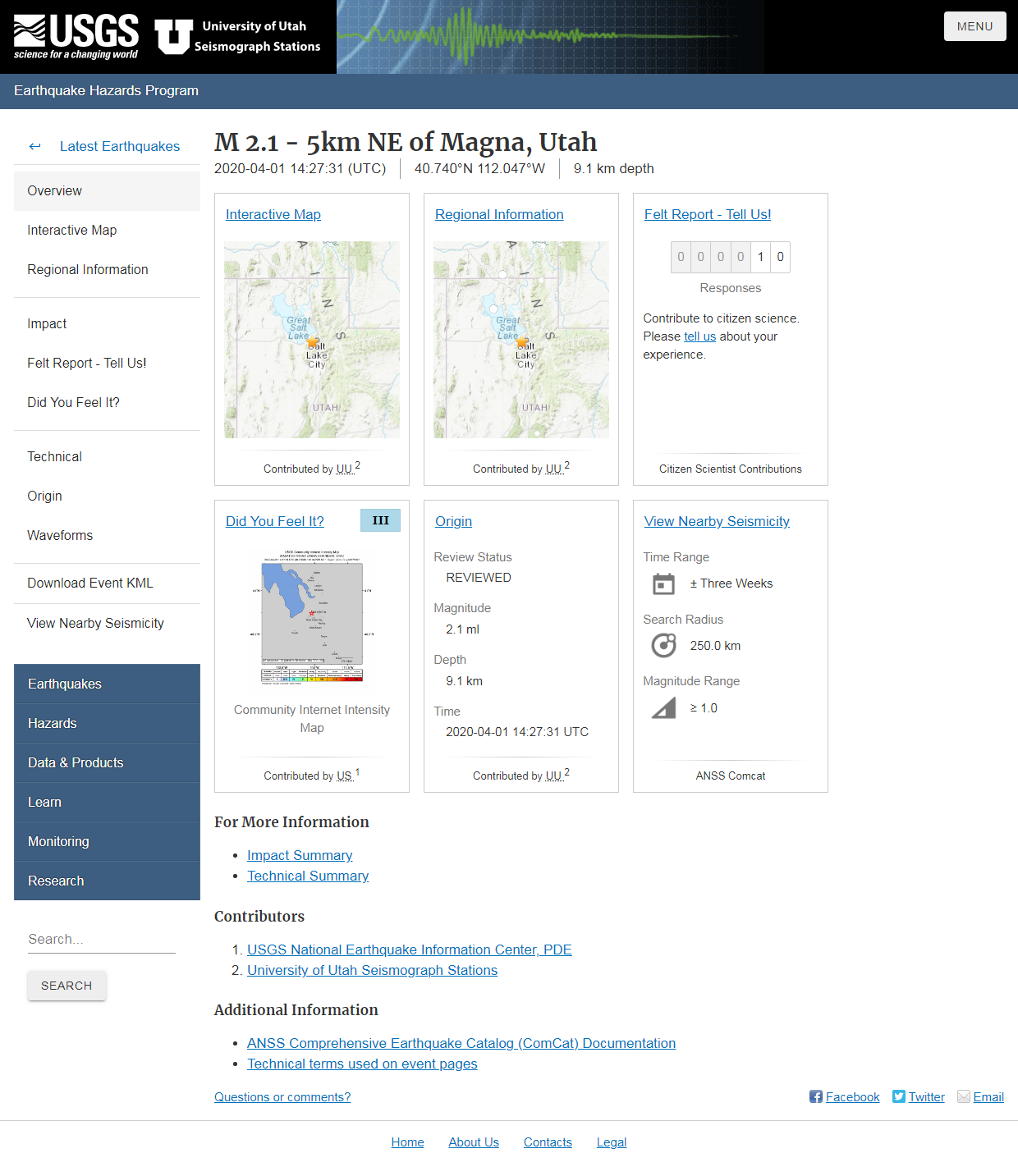The width and height of the screenshot is (1018, 1176).
Task: Click the Email envelope icon
Action: pyautogui.click(x=963, y=1096)
